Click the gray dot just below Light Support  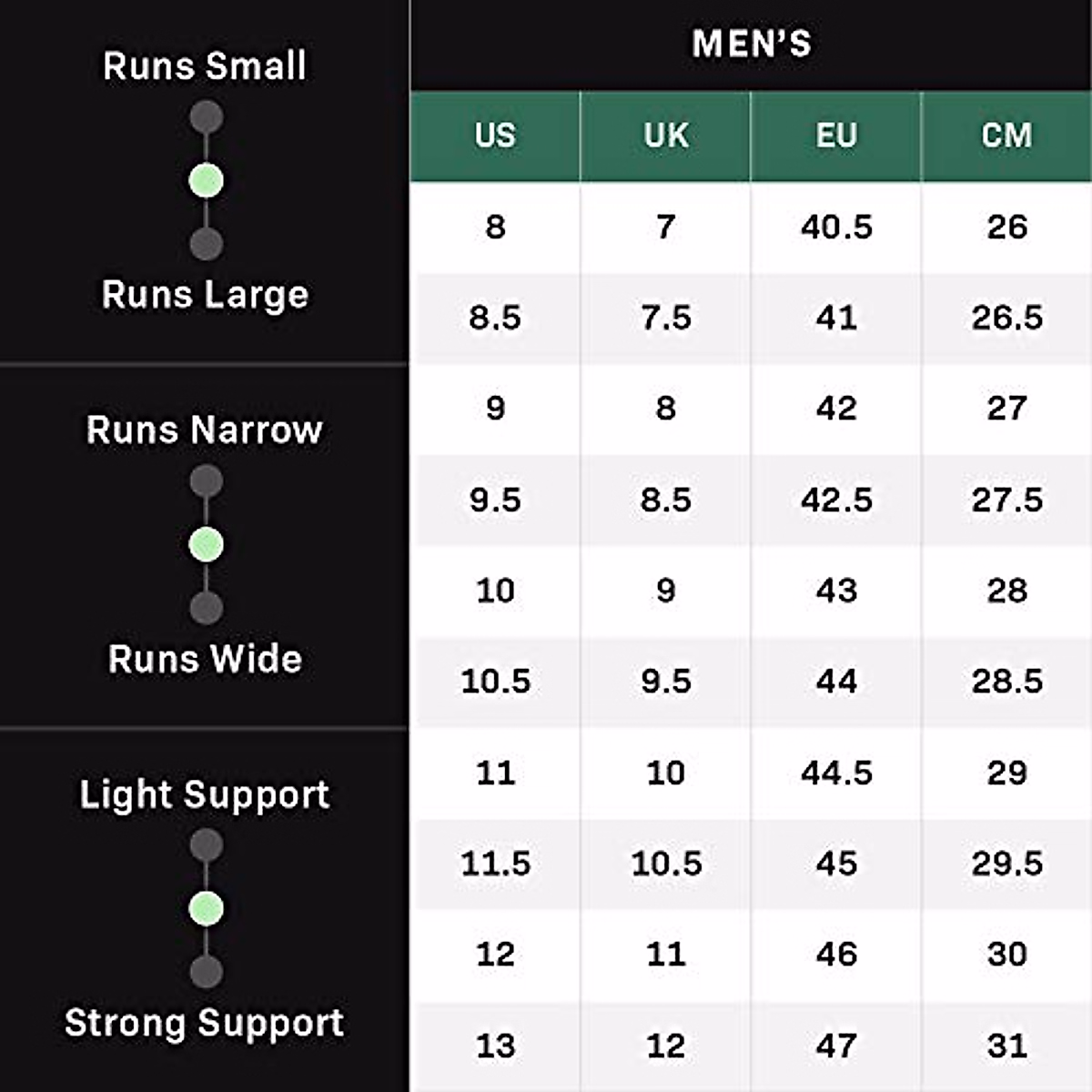tap(207, 845)
